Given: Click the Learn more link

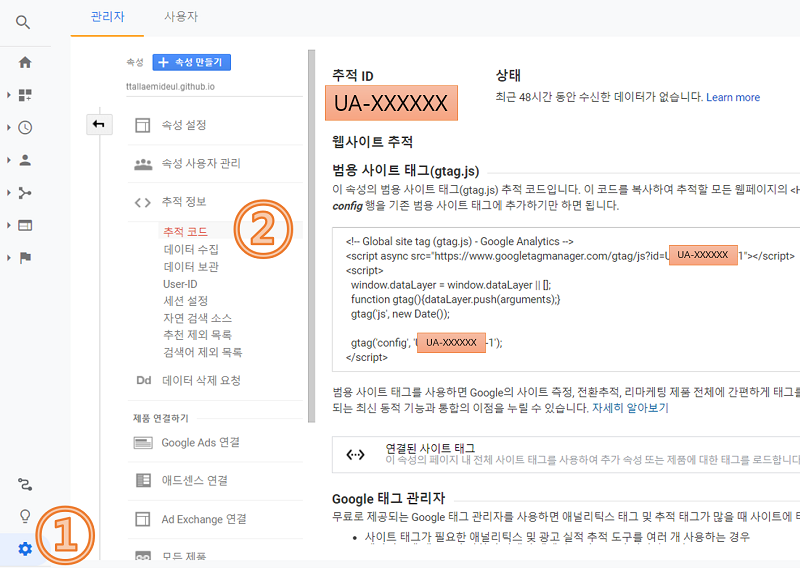Looking at the screenshot, I should click(x=733, y=97).
